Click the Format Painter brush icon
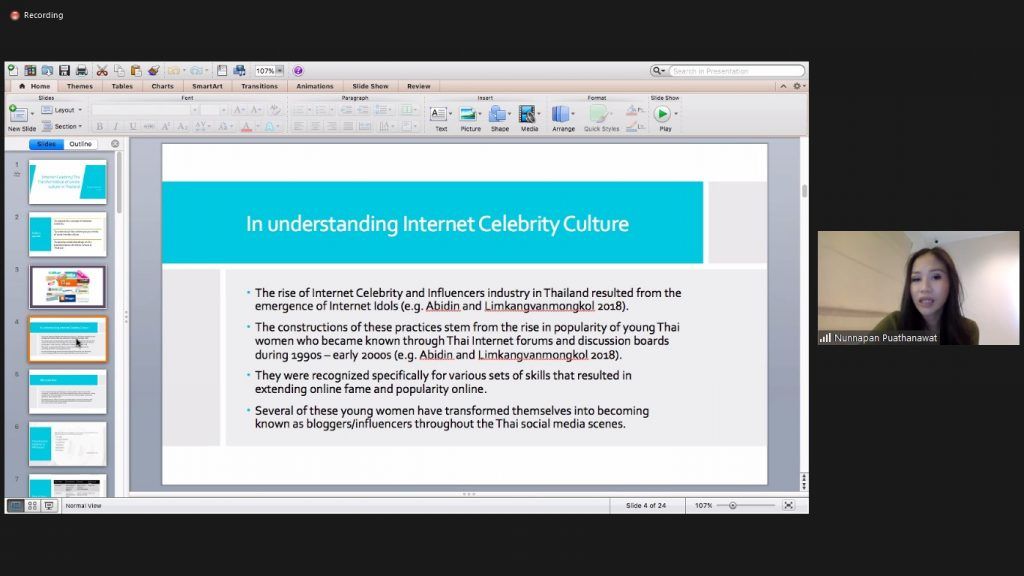 [x=153, y=71]
